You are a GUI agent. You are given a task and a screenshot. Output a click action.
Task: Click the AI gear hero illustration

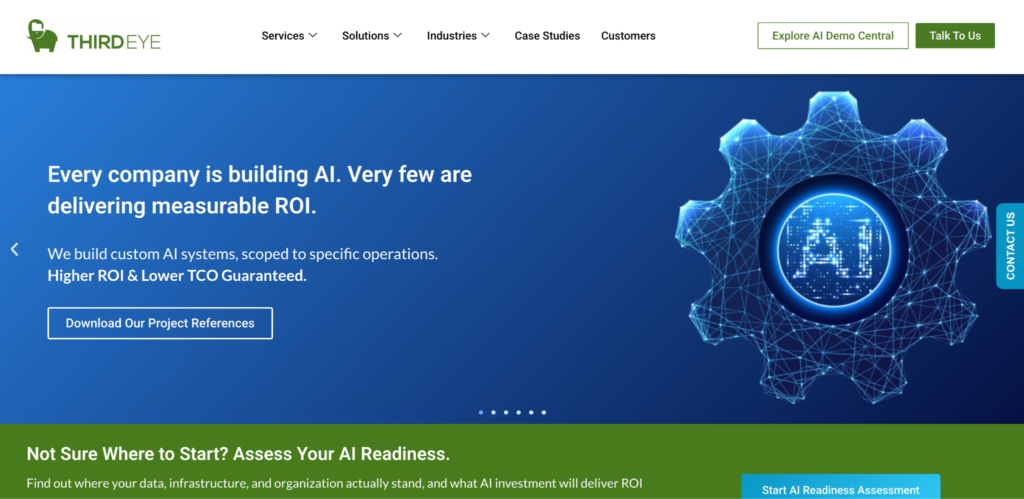tap(833, 248)
